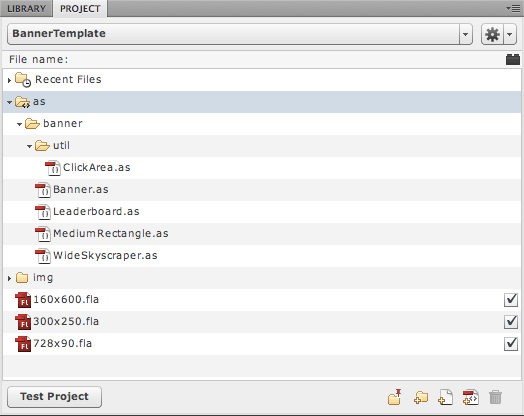The image size is (524, 416).
Task: Select the 300x250.fla file name
Action: click(x=66, y=321)
